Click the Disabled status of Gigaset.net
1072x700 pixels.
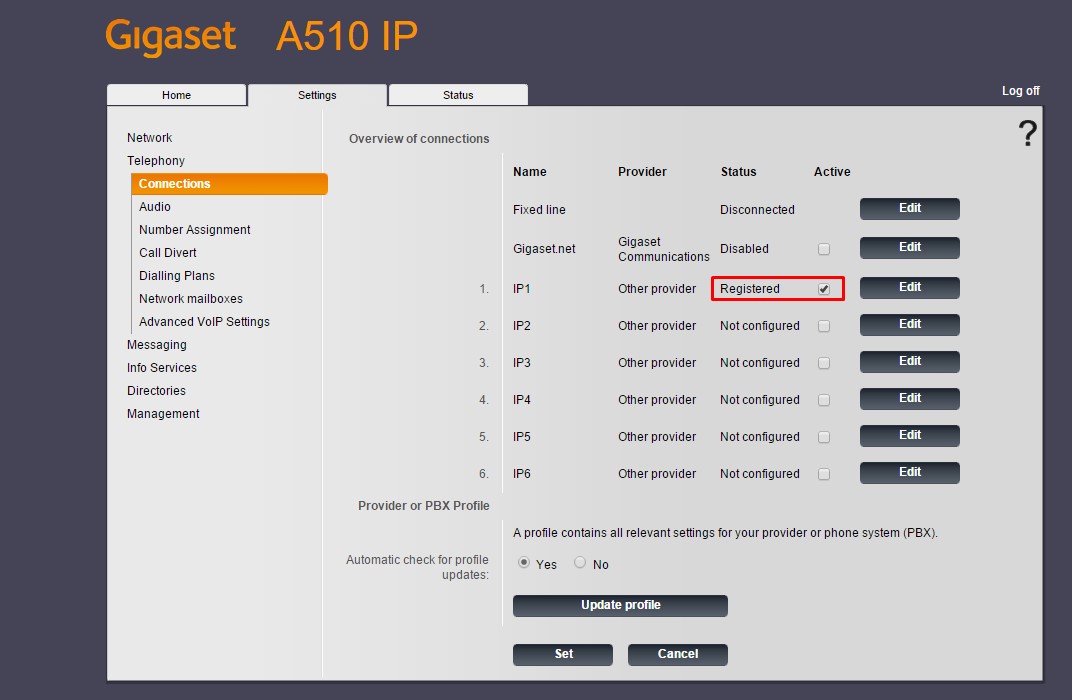click(x=744, y=249)
